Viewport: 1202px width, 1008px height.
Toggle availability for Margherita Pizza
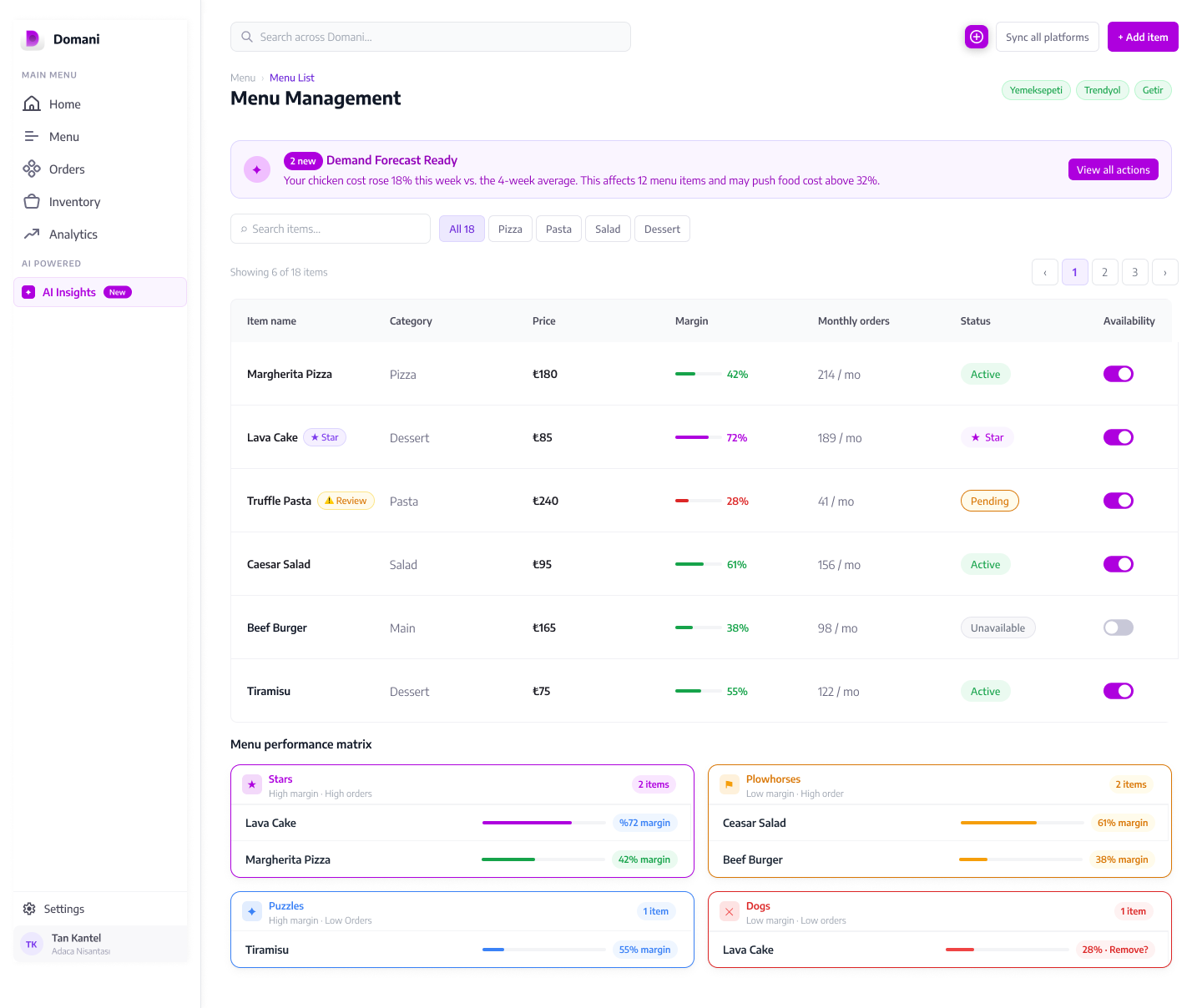point(1119,374)
